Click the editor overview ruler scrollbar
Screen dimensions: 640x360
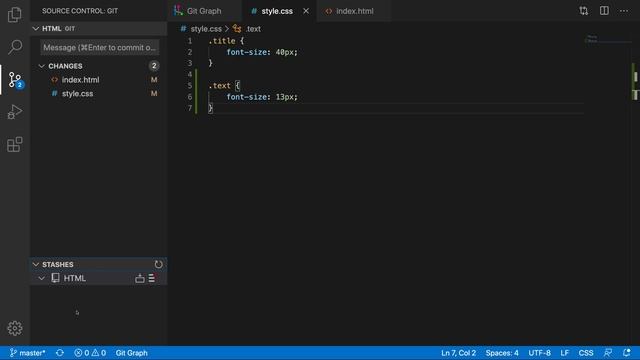[x=636, y=184]
